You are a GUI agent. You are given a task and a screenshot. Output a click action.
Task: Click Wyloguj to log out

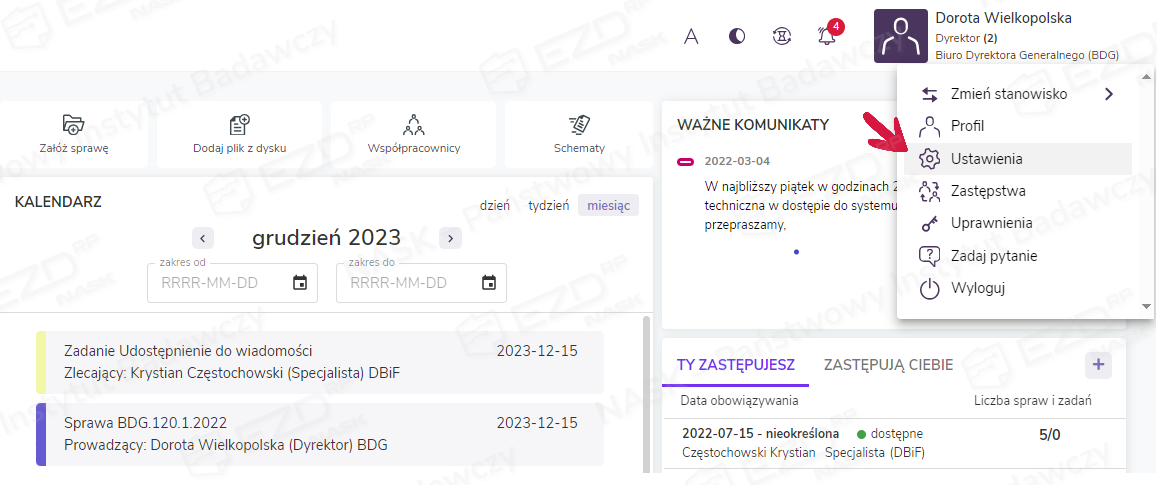[x=976, y=288]
